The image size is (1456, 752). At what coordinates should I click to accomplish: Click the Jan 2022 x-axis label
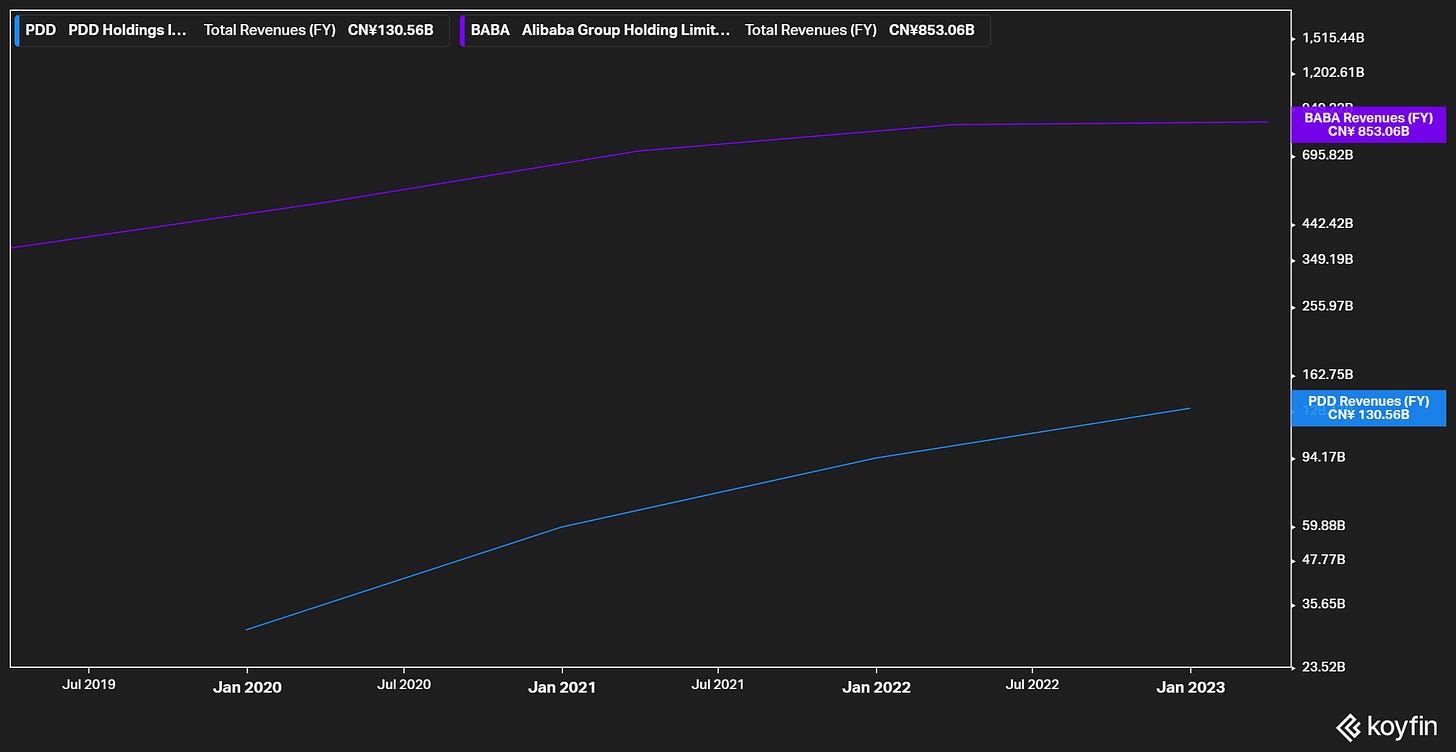click(876, 687)
